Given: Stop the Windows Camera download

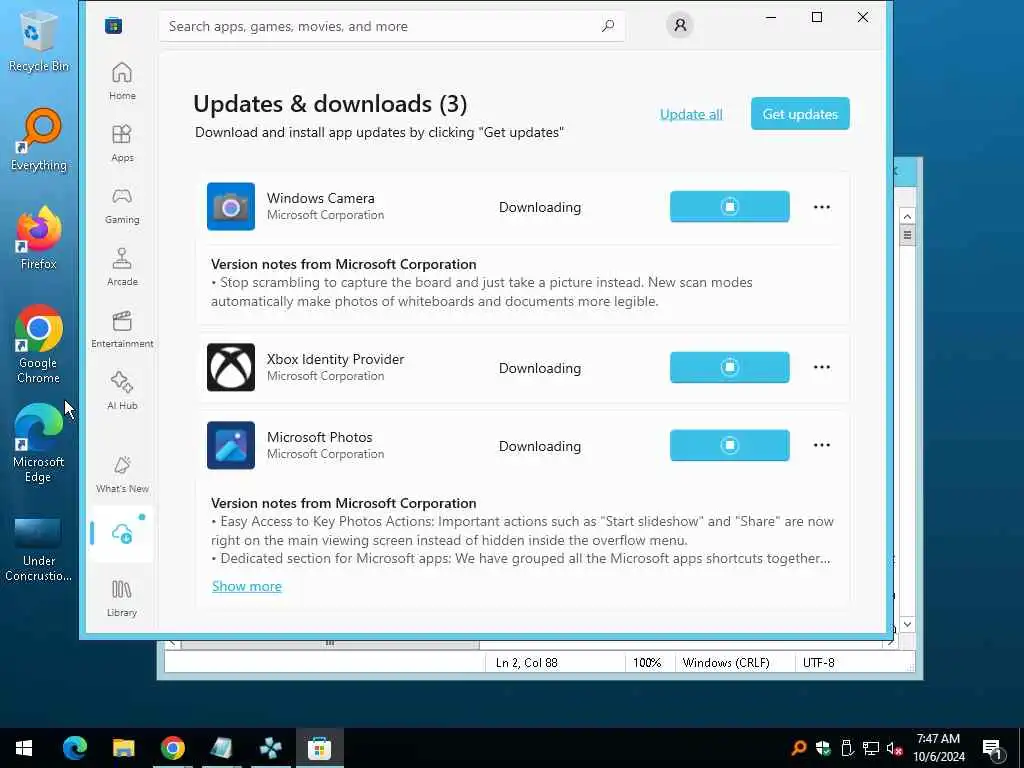Looking at the screenshot, I should click(729, 206).
